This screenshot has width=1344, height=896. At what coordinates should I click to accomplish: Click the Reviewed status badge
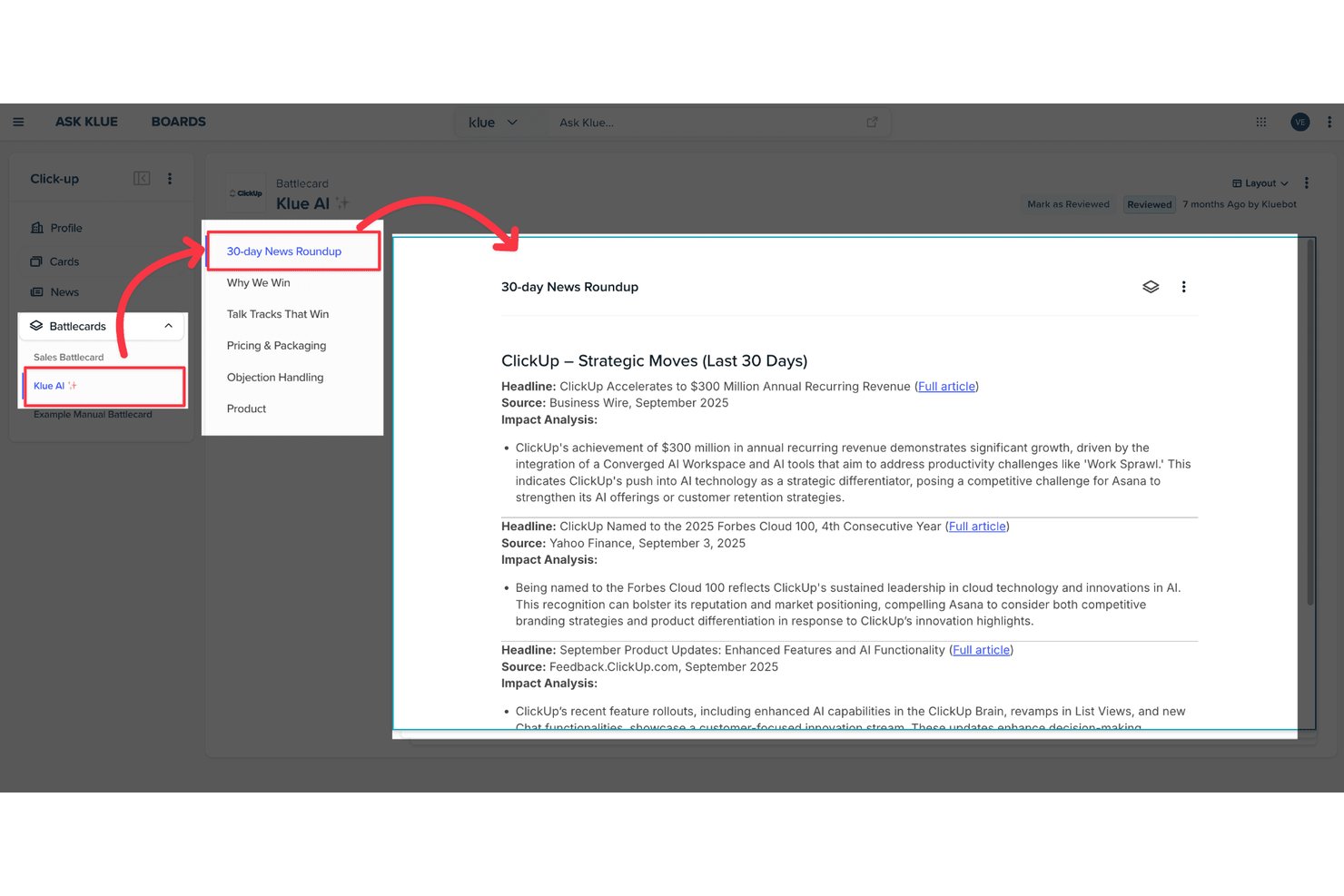click(x=1150, y=204)
